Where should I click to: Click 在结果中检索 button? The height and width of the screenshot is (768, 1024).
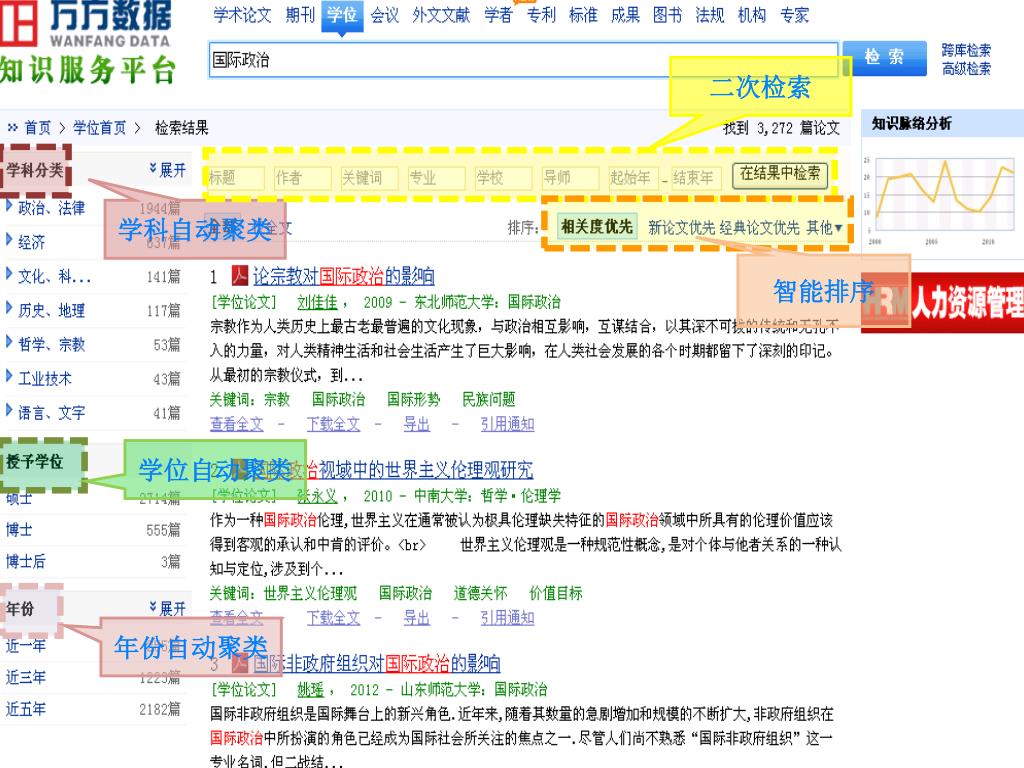(x=780, y=174)
